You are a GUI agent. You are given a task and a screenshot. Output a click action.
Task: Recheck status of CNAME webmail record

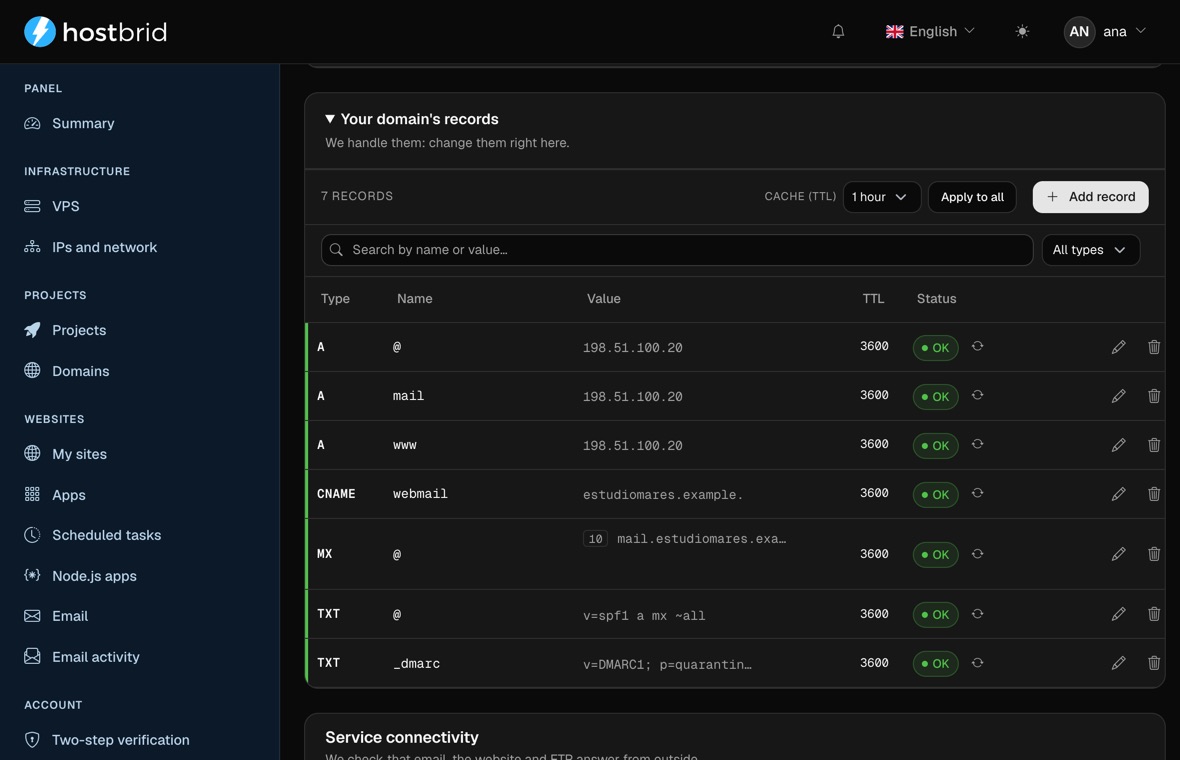977,493
